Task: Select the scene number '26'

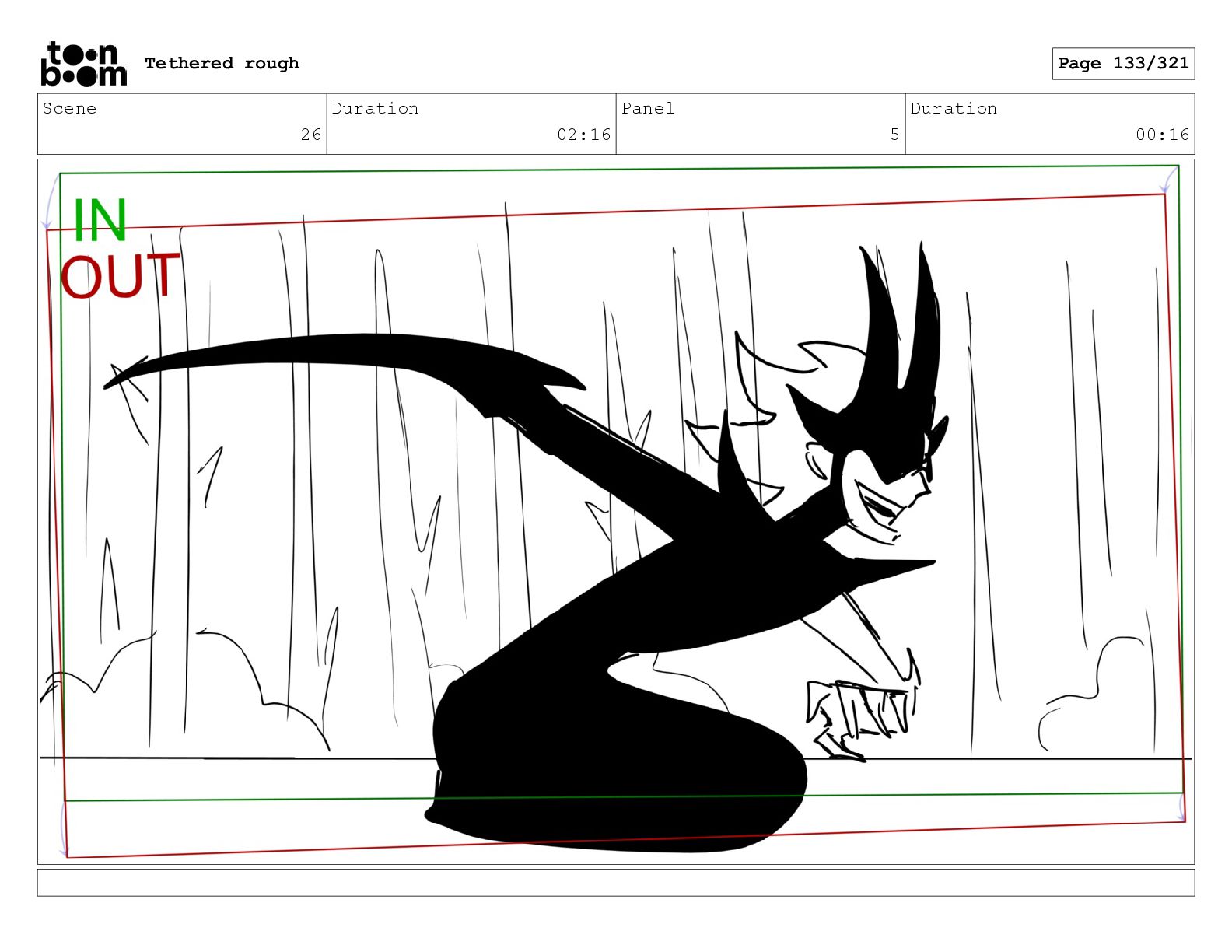Action: 311,135
